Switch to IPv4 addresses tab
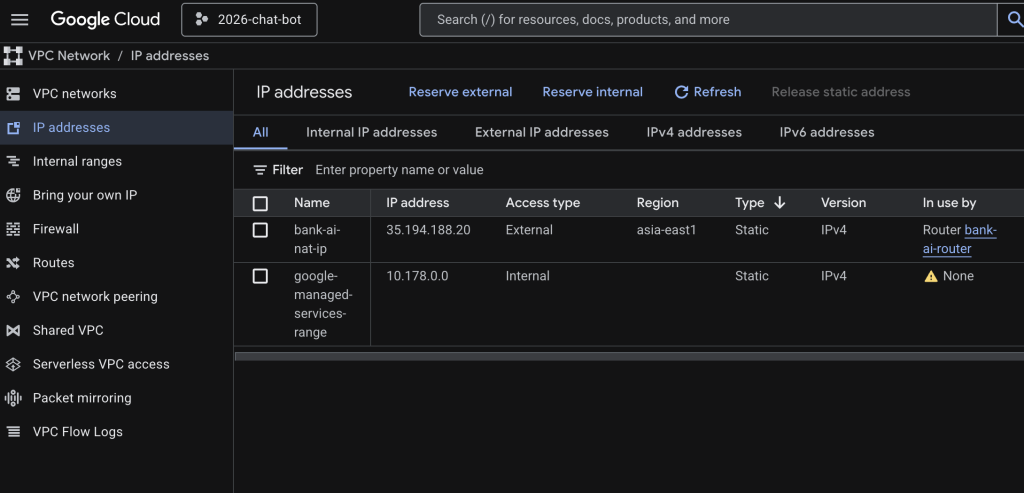 pyautogui.click(x=694, y=133)
